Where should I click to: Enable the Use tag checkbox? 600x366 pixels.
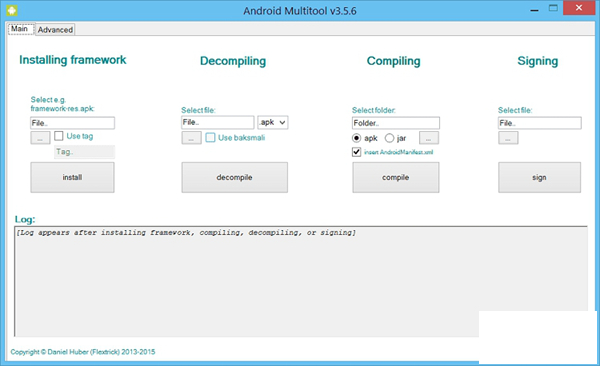coord(59,136)
